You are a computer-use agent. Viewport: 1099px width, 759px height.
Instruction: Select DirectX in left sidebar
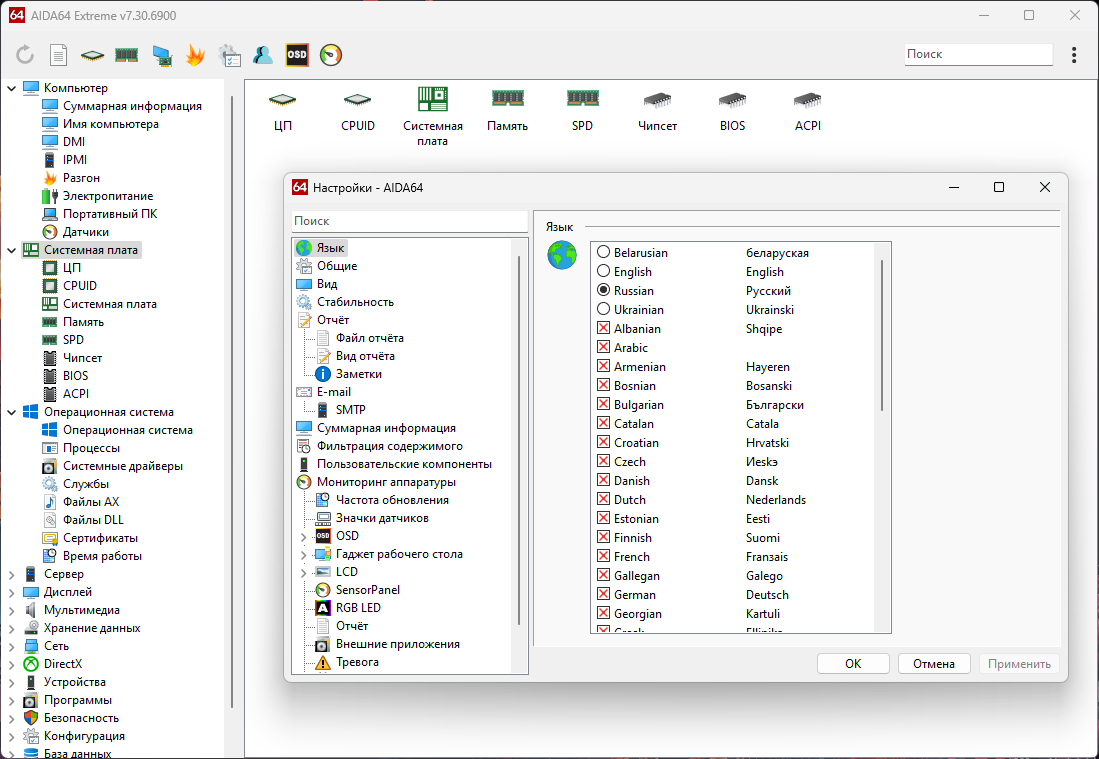click(62, 664)
